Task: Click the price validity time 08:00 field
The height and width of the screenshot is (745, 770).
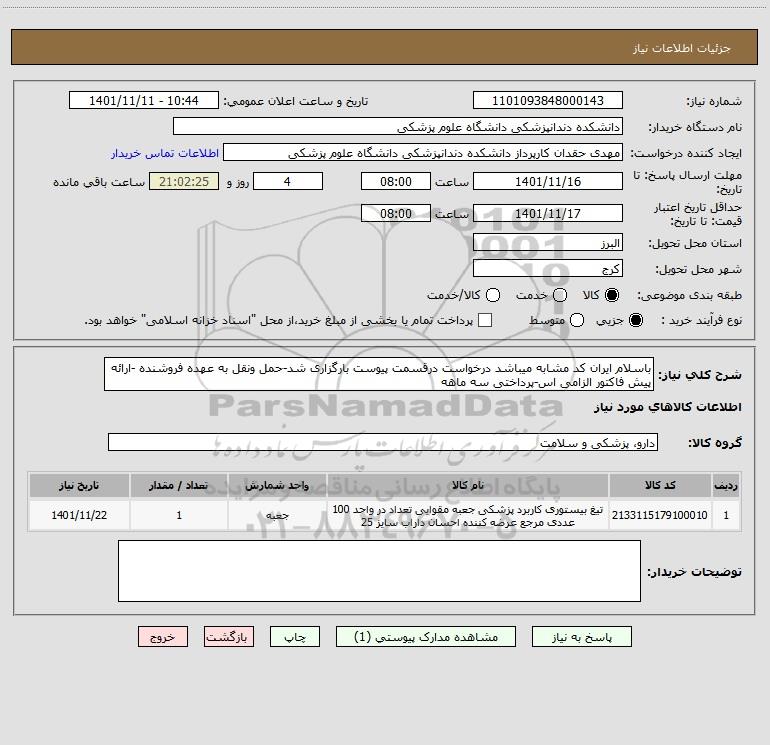Action: pos(396,213)
